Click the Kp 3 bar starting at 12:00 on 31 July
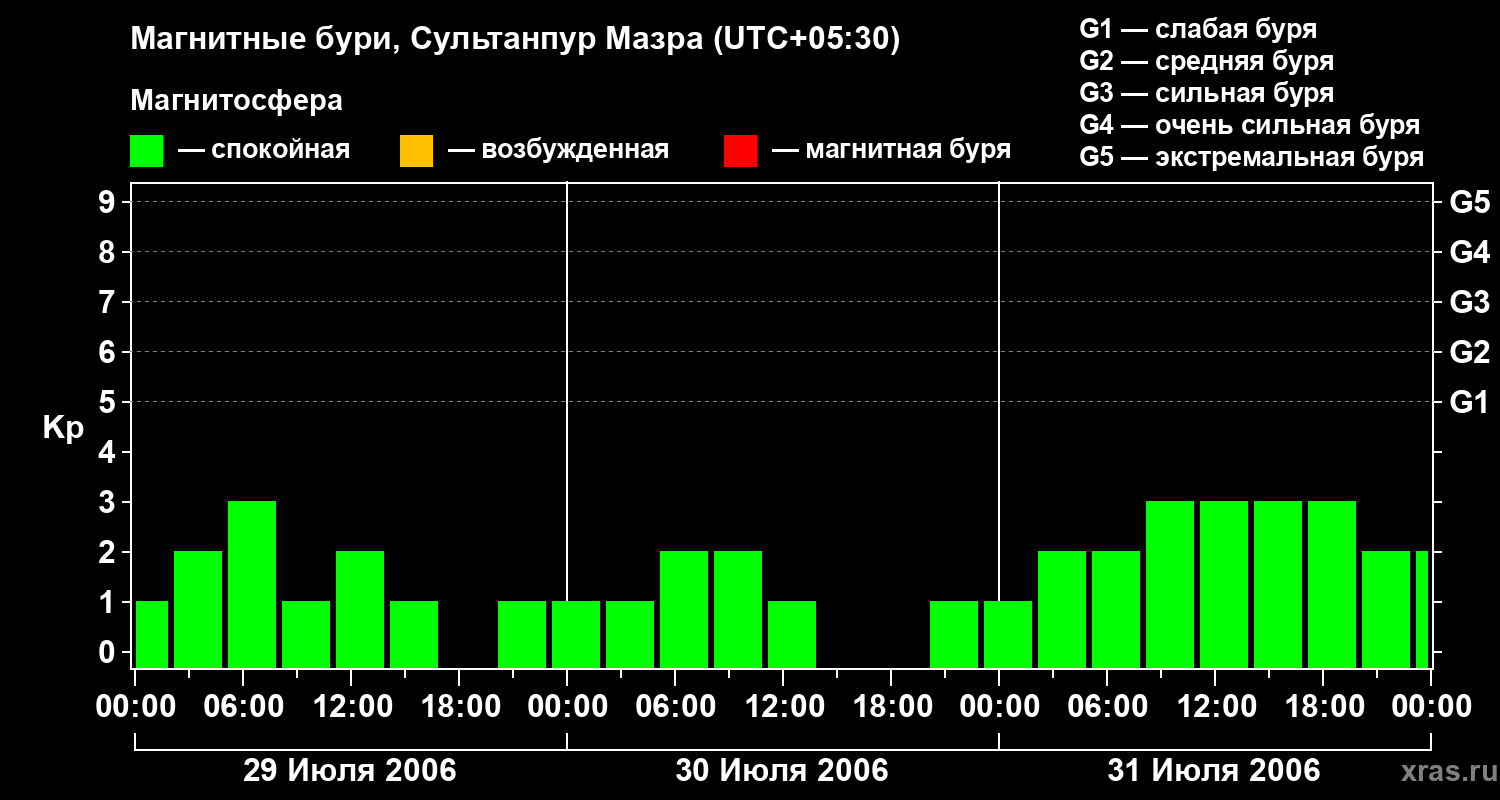 (1224, 584)
